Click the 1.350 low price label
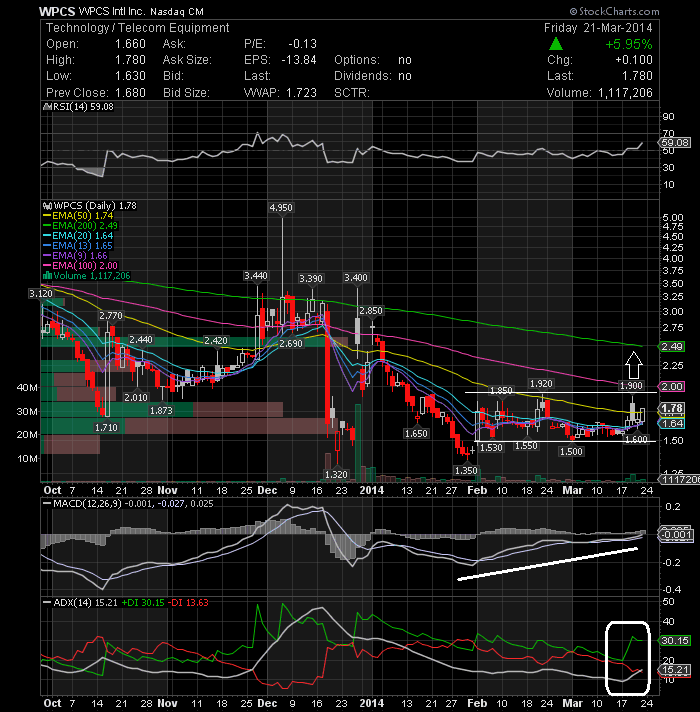 (466, 470)
